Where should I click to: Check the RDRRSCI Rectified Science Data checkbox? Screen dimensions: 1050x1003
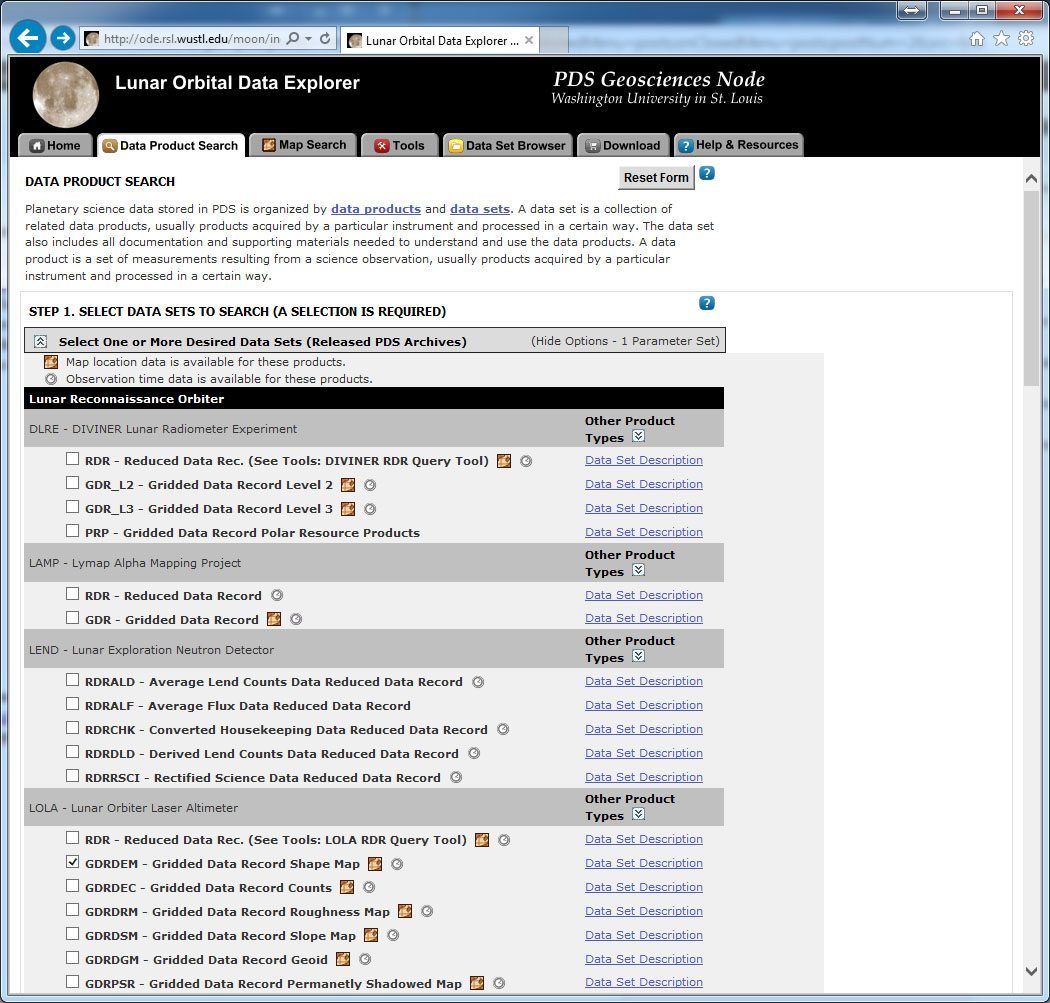tap(72, 775)
